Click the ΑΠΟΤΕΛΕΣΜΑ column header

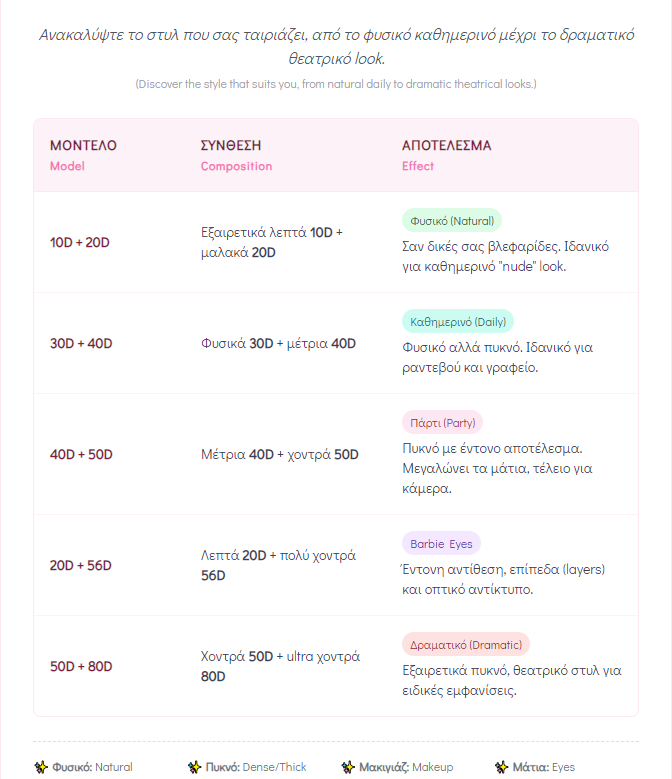[x=446, y=146]
